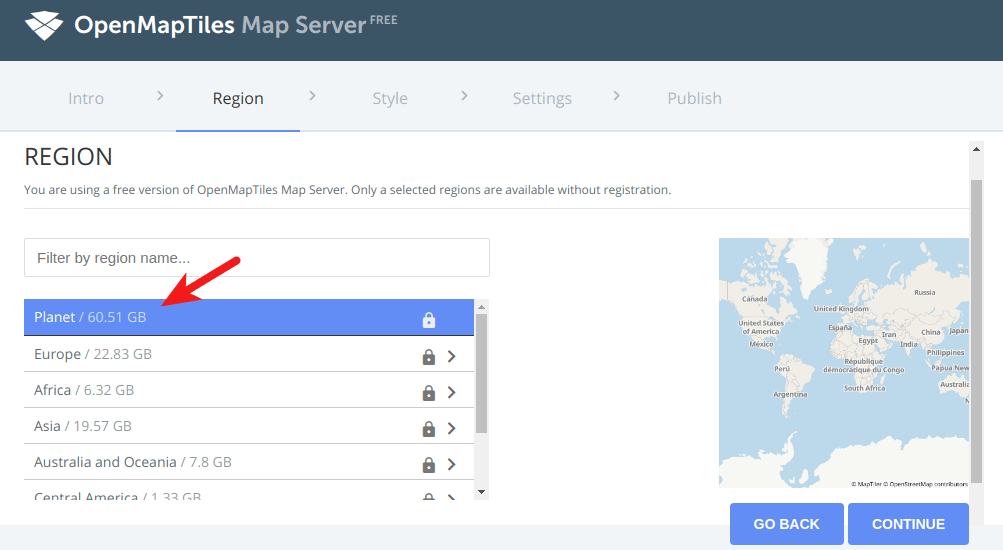The width and height of the screenshot is (1003, 550).
Task: Click the region list scroll down arrow
Action: (x=481, y=492)
